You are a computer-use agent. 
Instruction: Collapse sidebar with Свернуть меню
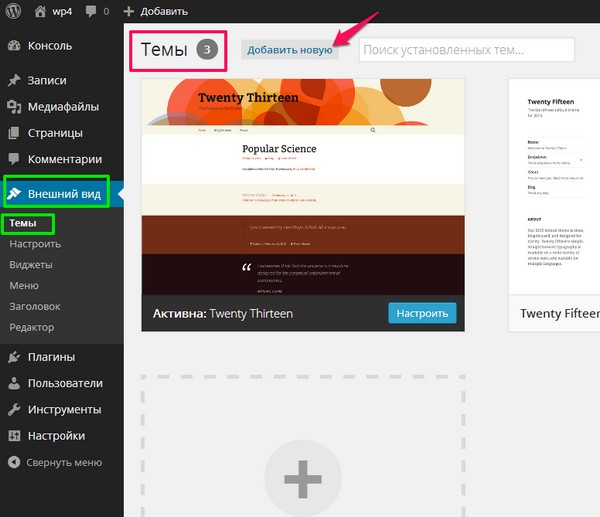pos(55,462)
